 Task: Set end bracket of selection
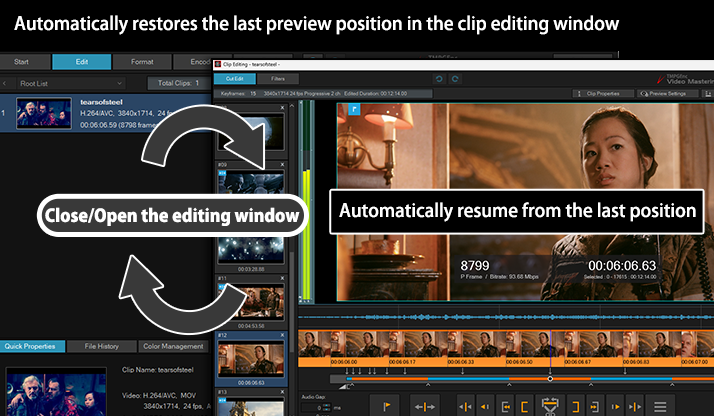click(x=576, y=406)
